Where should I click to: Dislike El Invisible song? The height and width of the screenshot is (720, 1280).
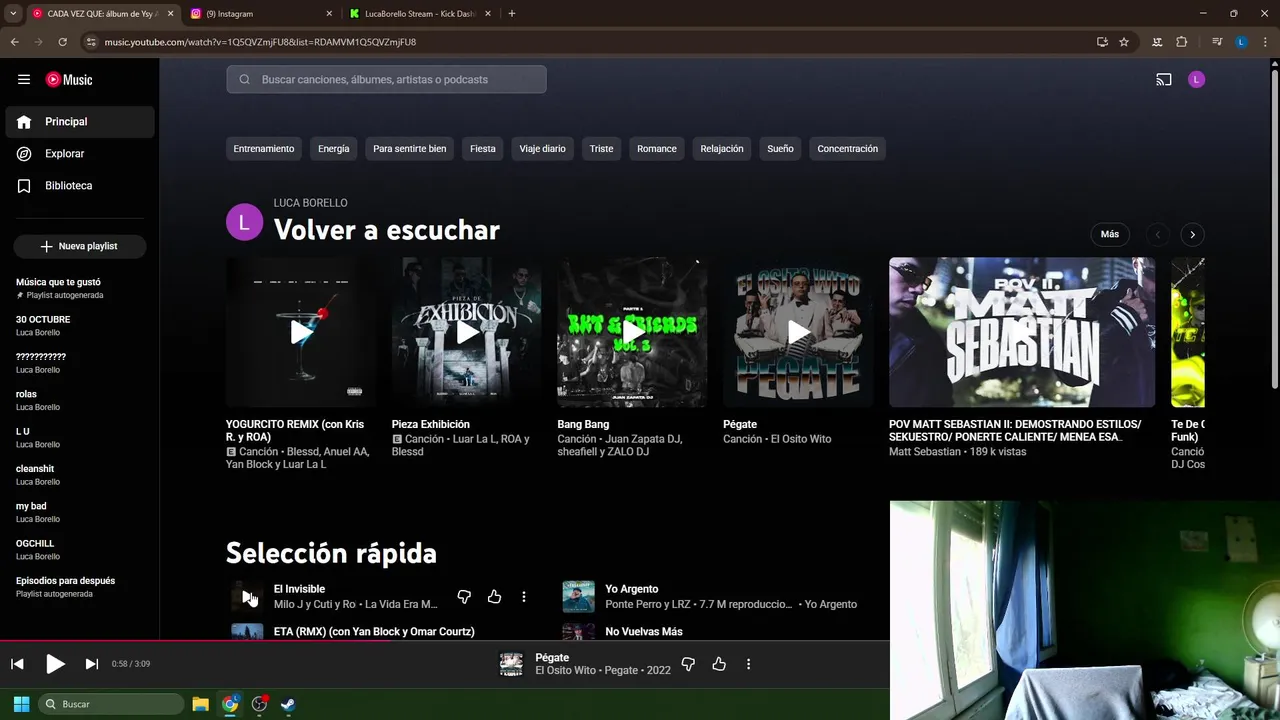coord(464,597)
